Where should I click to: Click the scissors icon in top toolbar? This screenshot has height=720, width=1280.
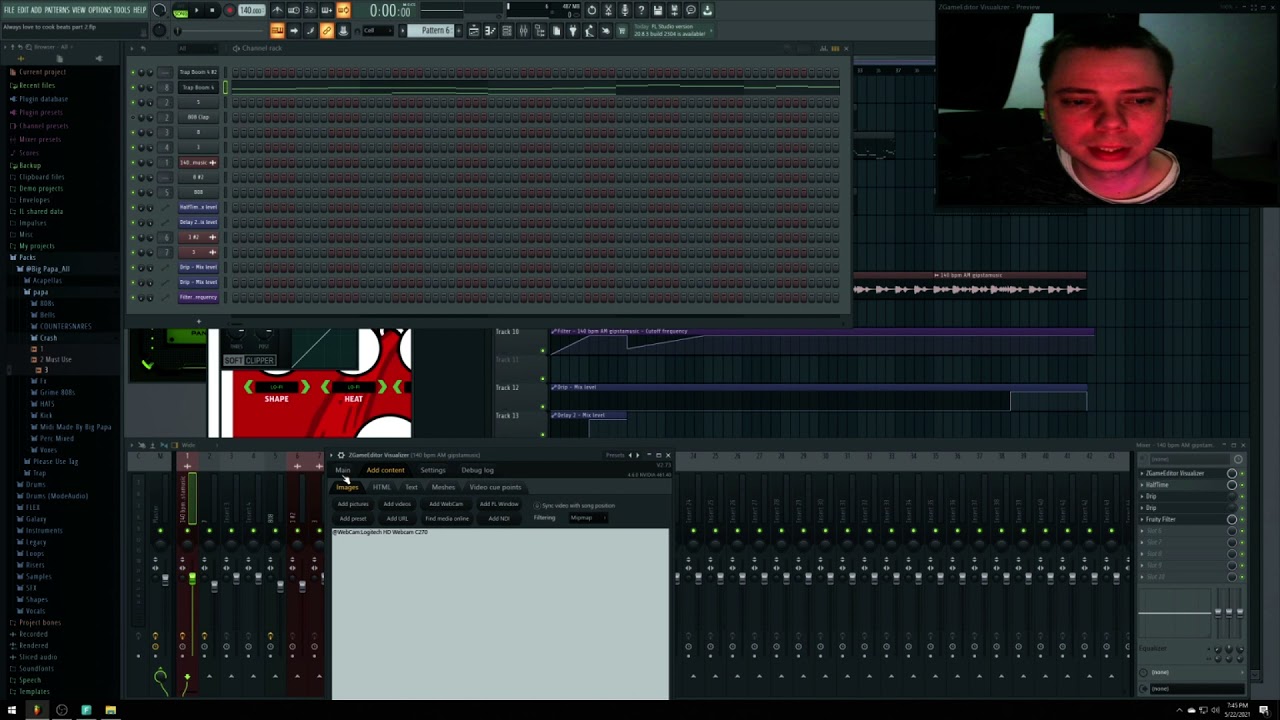click(x=609, y=10)
